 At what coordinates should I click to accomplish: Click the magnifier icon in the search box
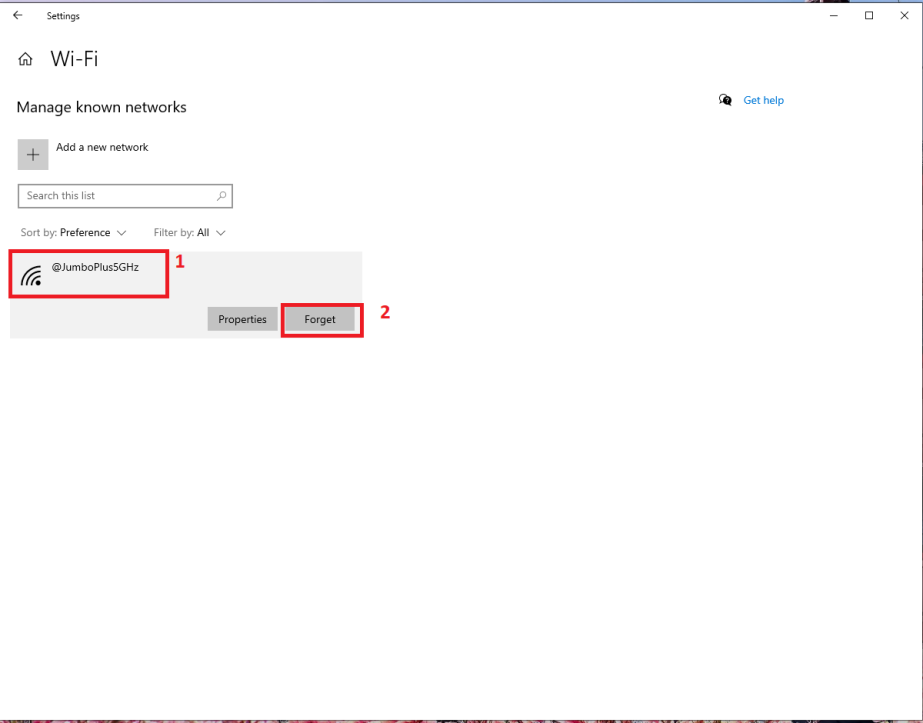coord(221,196)
